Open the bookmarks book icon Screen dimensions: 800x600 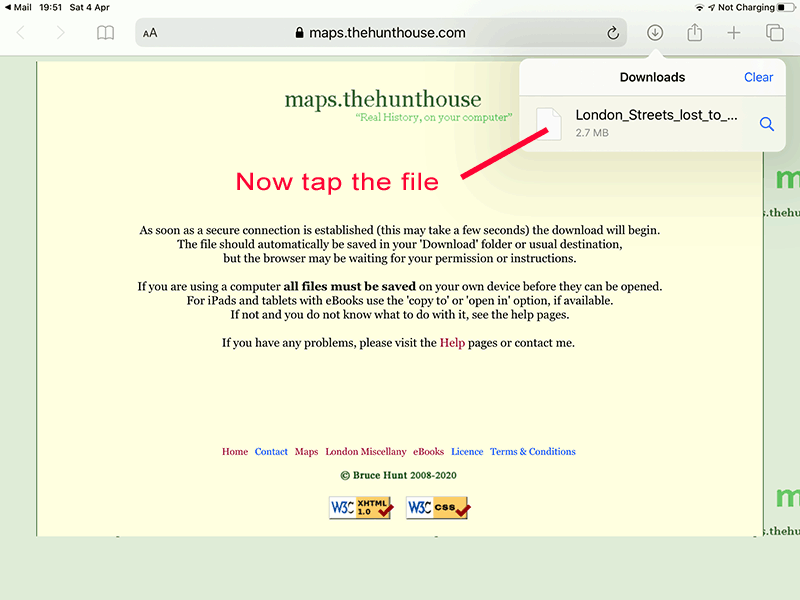pyautogui.click(x=105, y=33)
